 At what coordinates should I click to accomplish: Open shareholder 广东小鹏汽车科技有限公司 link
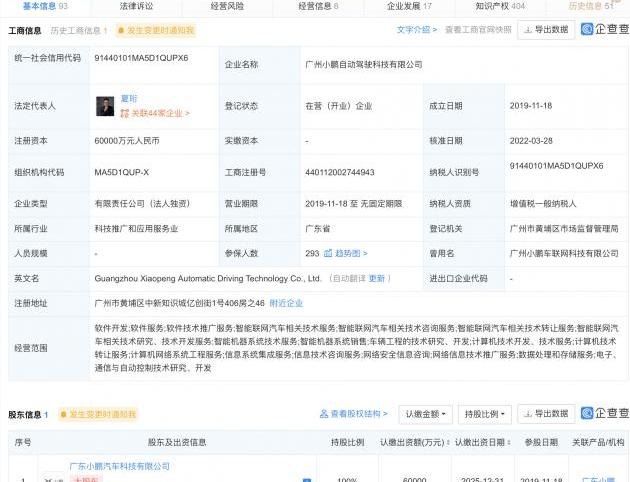coord(119,466)
